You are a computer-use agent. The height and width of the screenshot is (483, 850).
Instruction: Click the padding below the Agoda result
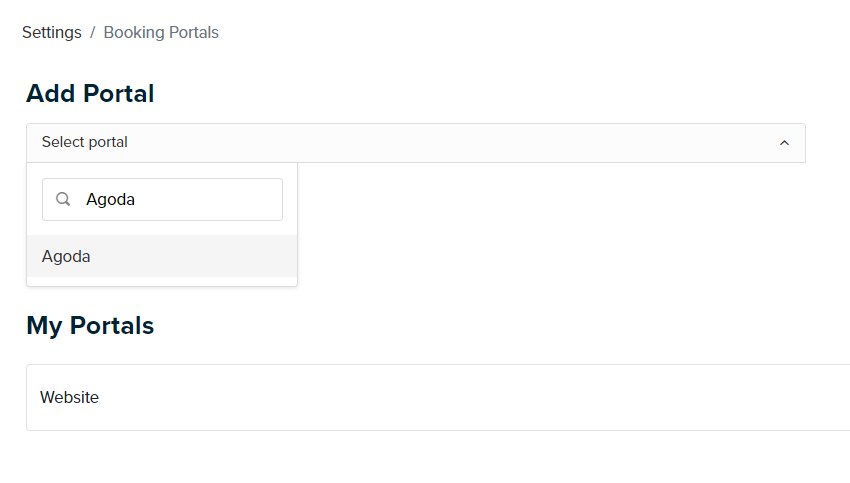pos(162,281)
